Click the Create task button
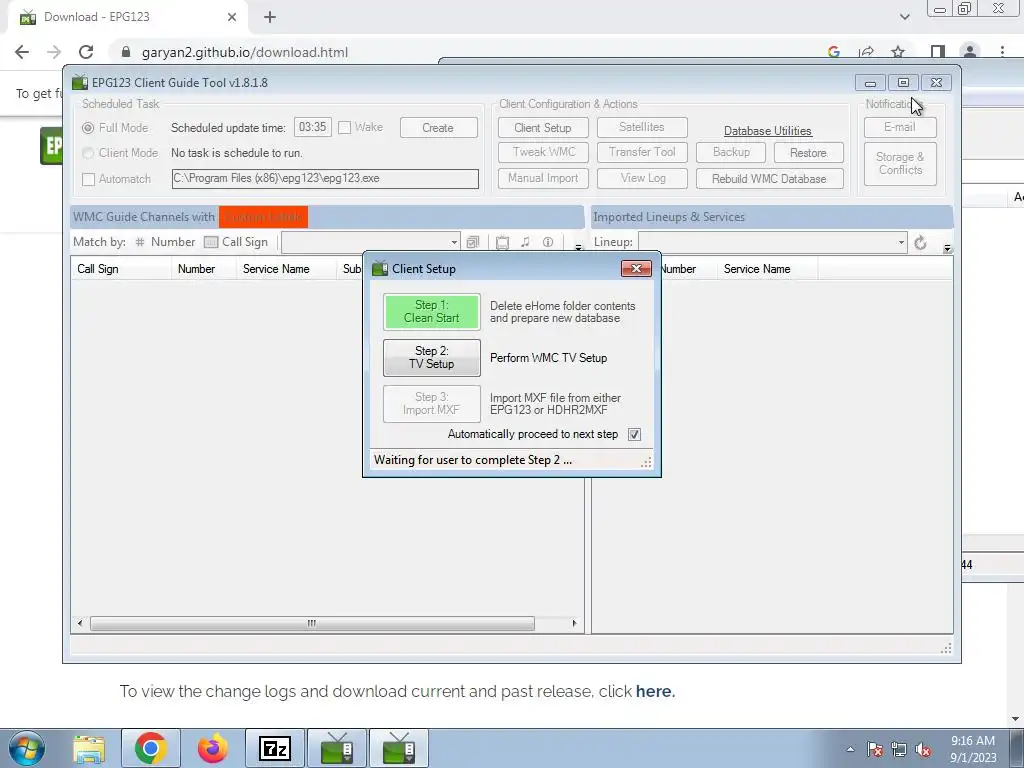The image size is (1024, 768). click(438, 128)
